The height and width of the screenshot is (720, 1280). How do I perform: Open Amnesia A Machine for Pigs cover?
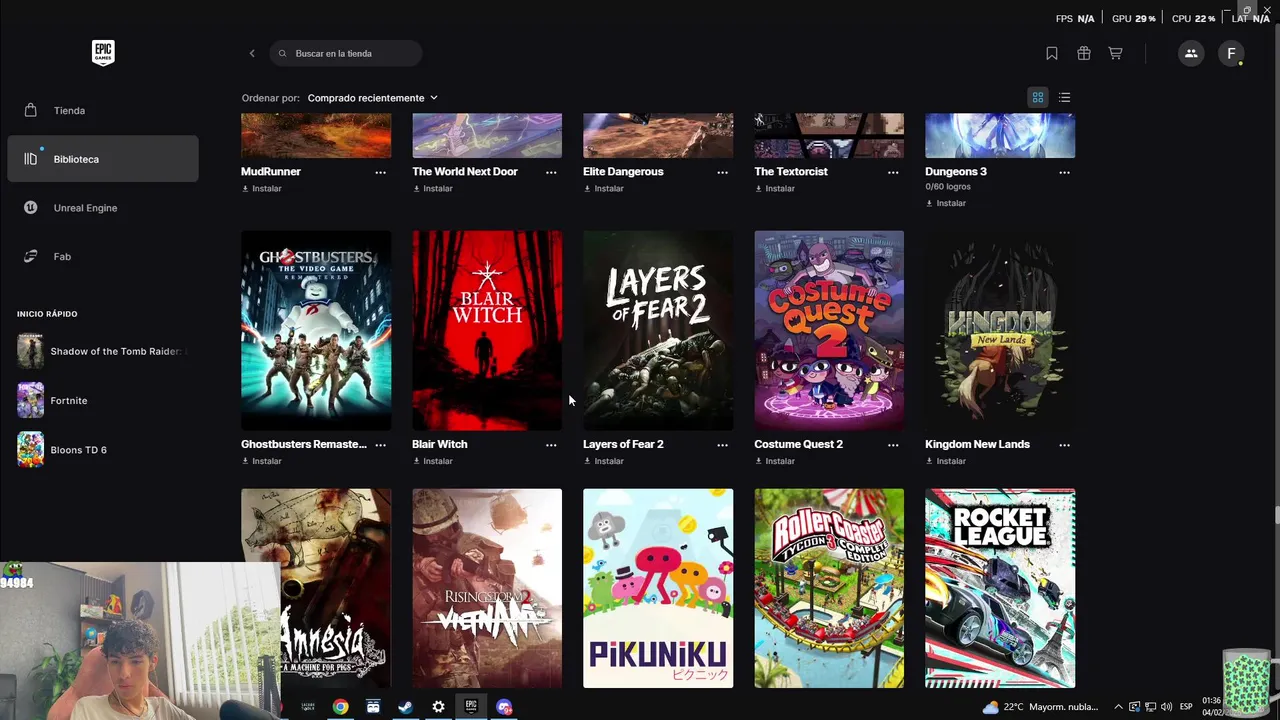click(x=316, y=588)
